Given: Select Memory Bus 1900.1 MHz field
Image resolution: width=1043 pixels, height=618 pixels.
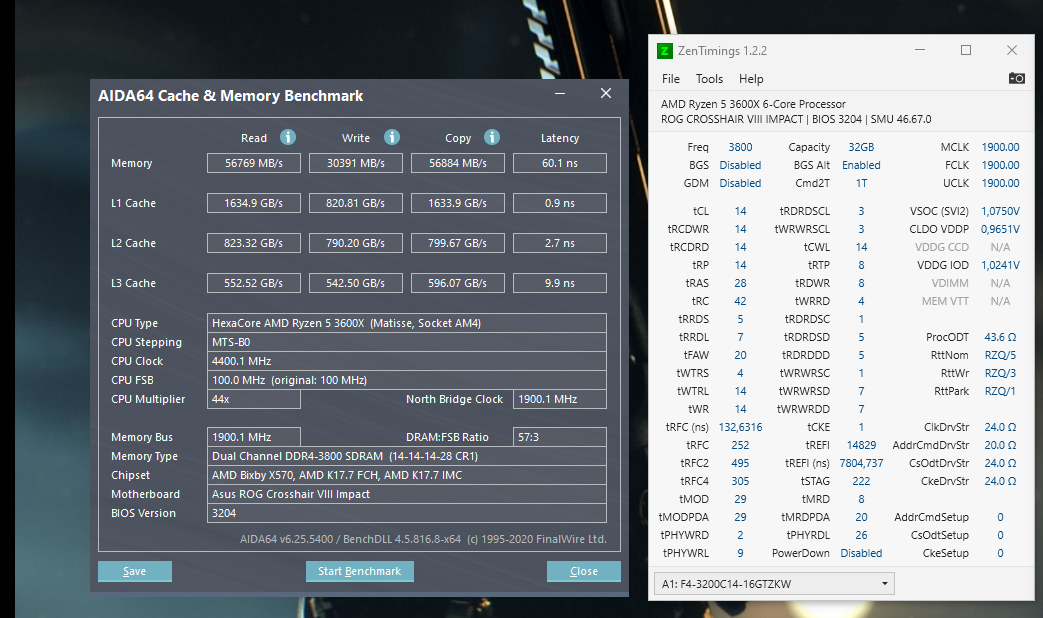Looking at the screenshot, I should coord(253,437).
